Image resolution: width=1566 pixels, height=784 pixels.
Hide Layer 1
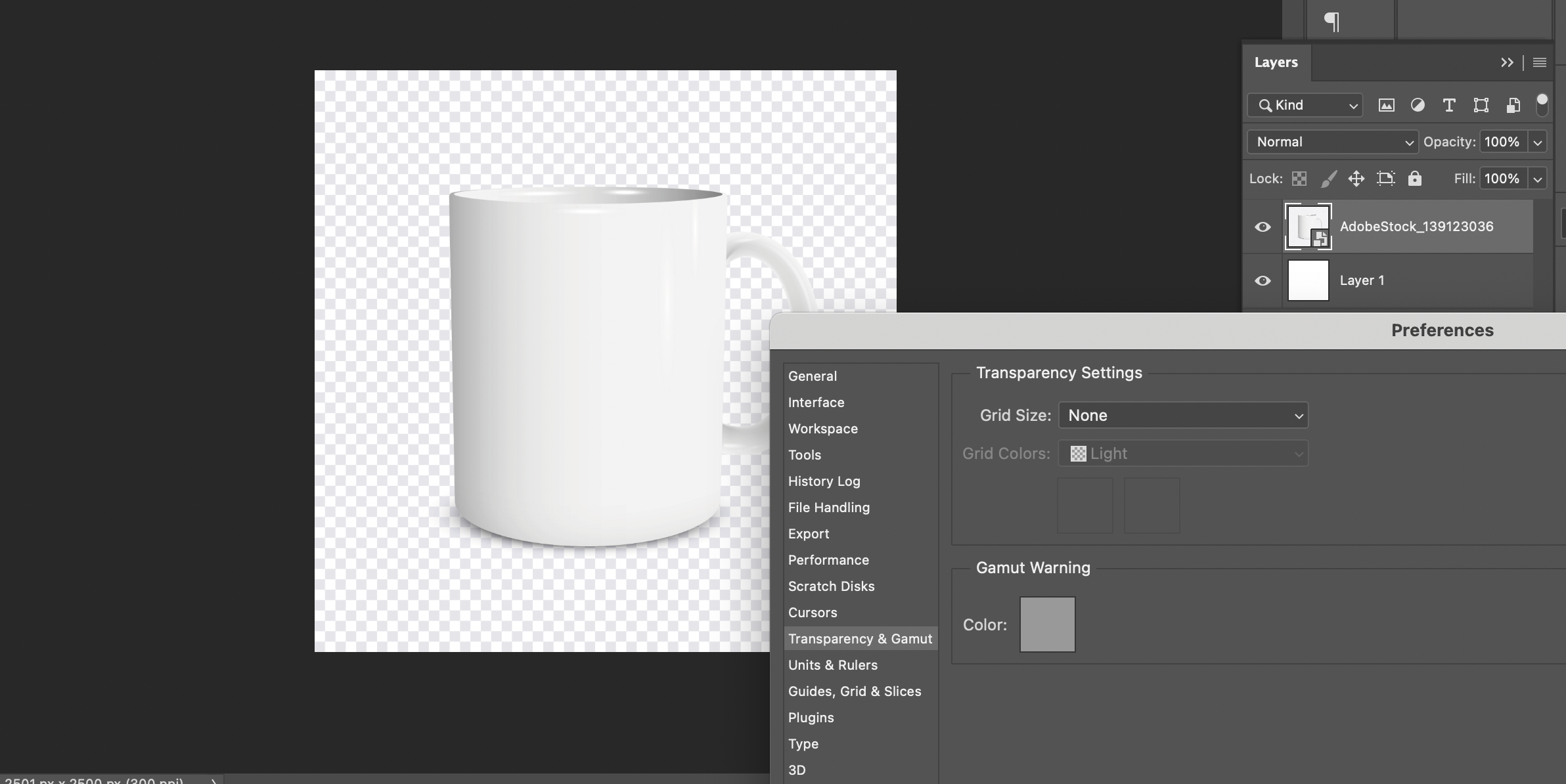click(x=1263, y=280)
